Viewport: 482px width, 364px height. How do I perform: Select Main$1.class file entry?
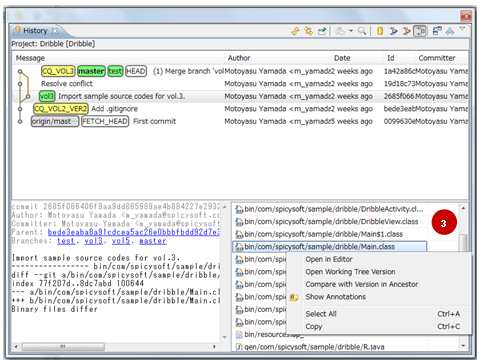click(x=330, y=234)
